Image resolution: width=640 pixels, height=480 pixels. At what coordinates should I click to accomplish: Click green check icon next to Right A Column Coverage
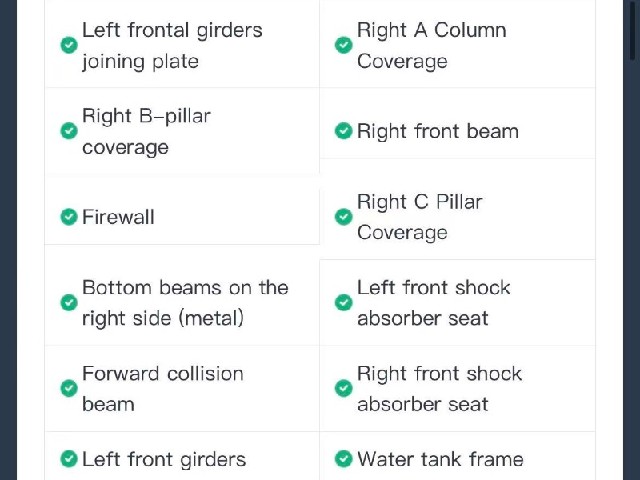pyautogui.click(x=344, y=45)
